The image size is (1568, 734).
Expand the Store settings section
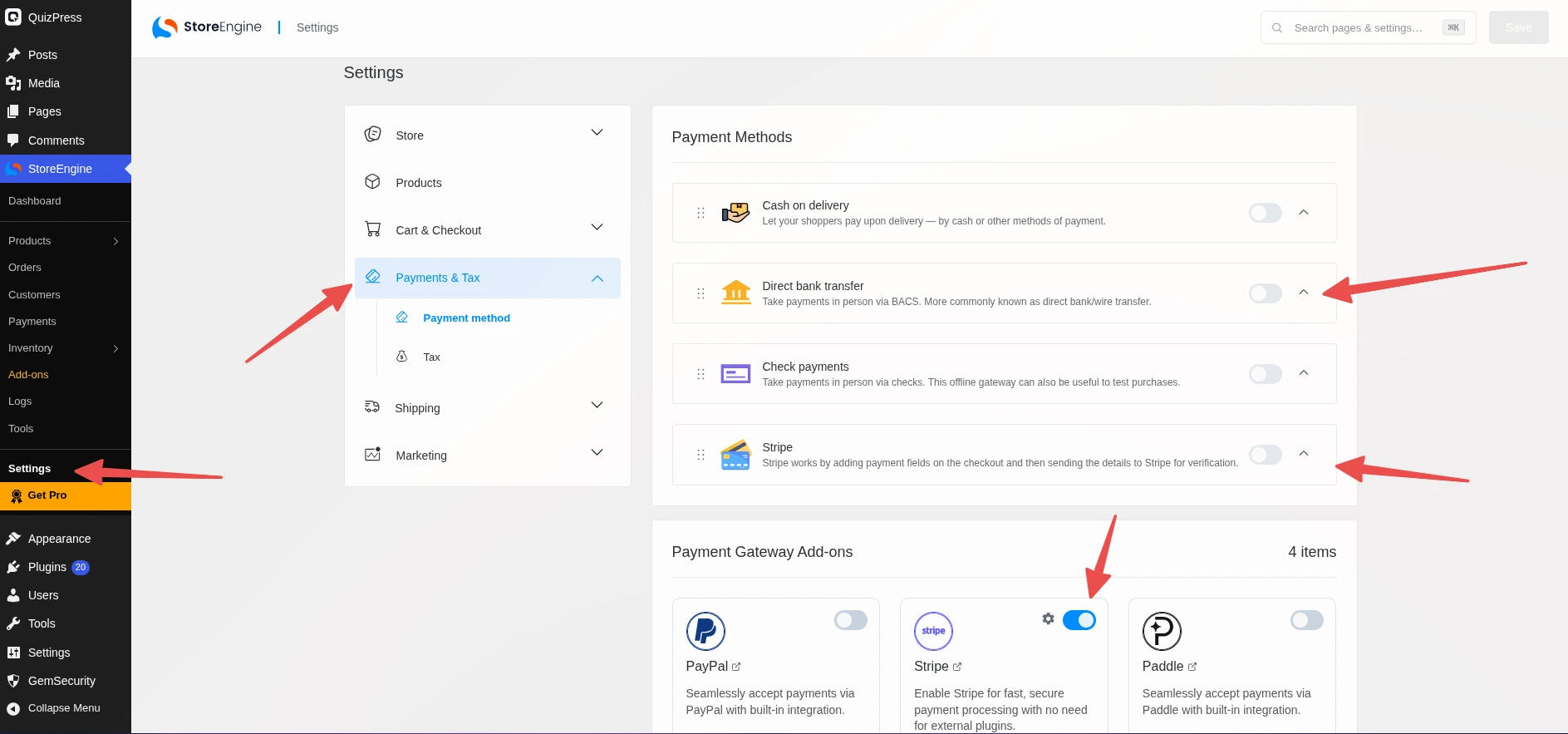coord(488,135)
